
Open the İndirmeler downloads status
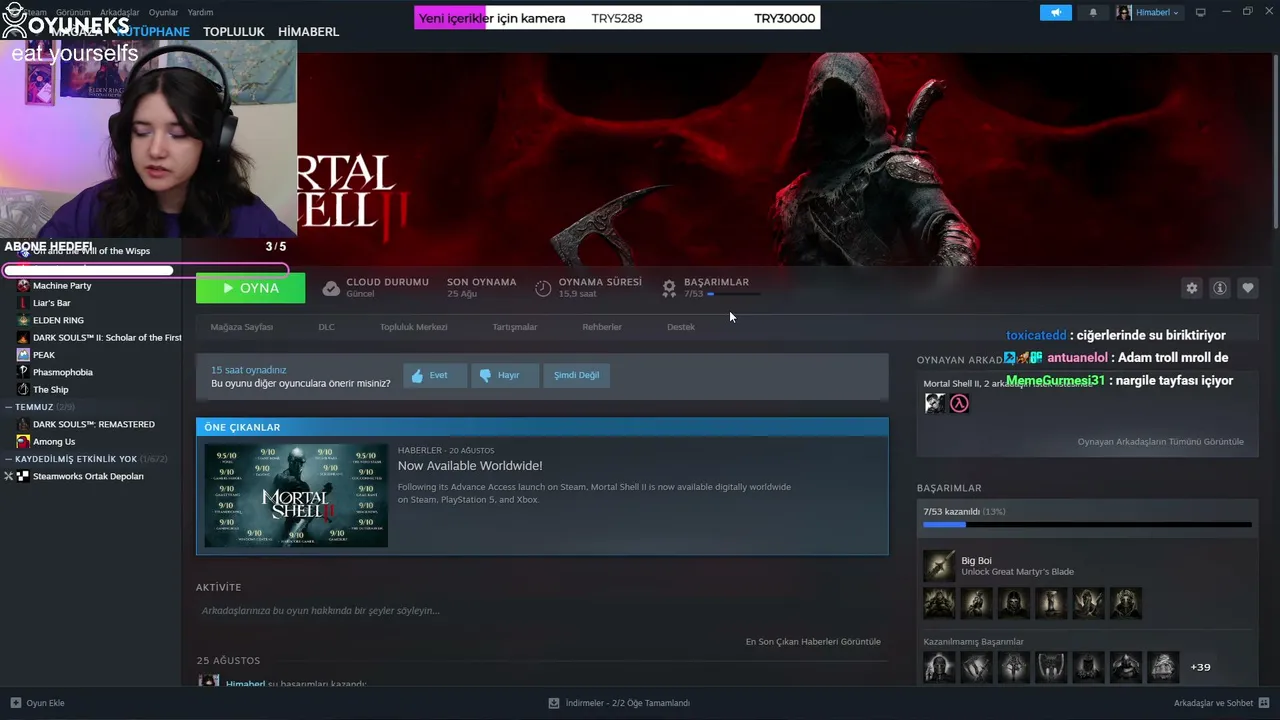pos(628,703)
